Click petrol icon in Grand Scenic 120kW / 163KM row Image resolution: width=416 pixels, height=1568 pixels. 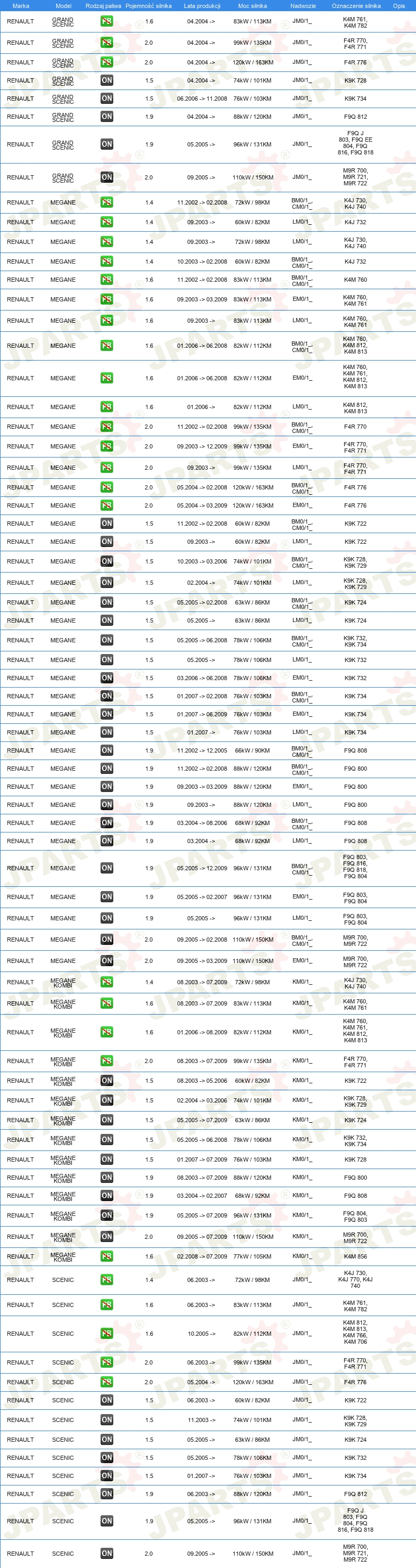pyautogui.click(x=106, y=62)
